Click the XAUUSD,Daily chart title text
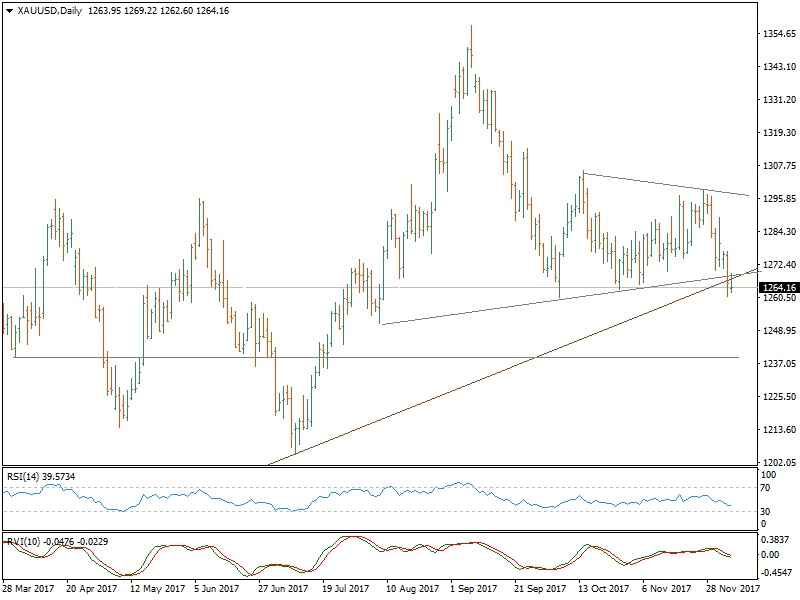 click(52, 11)
